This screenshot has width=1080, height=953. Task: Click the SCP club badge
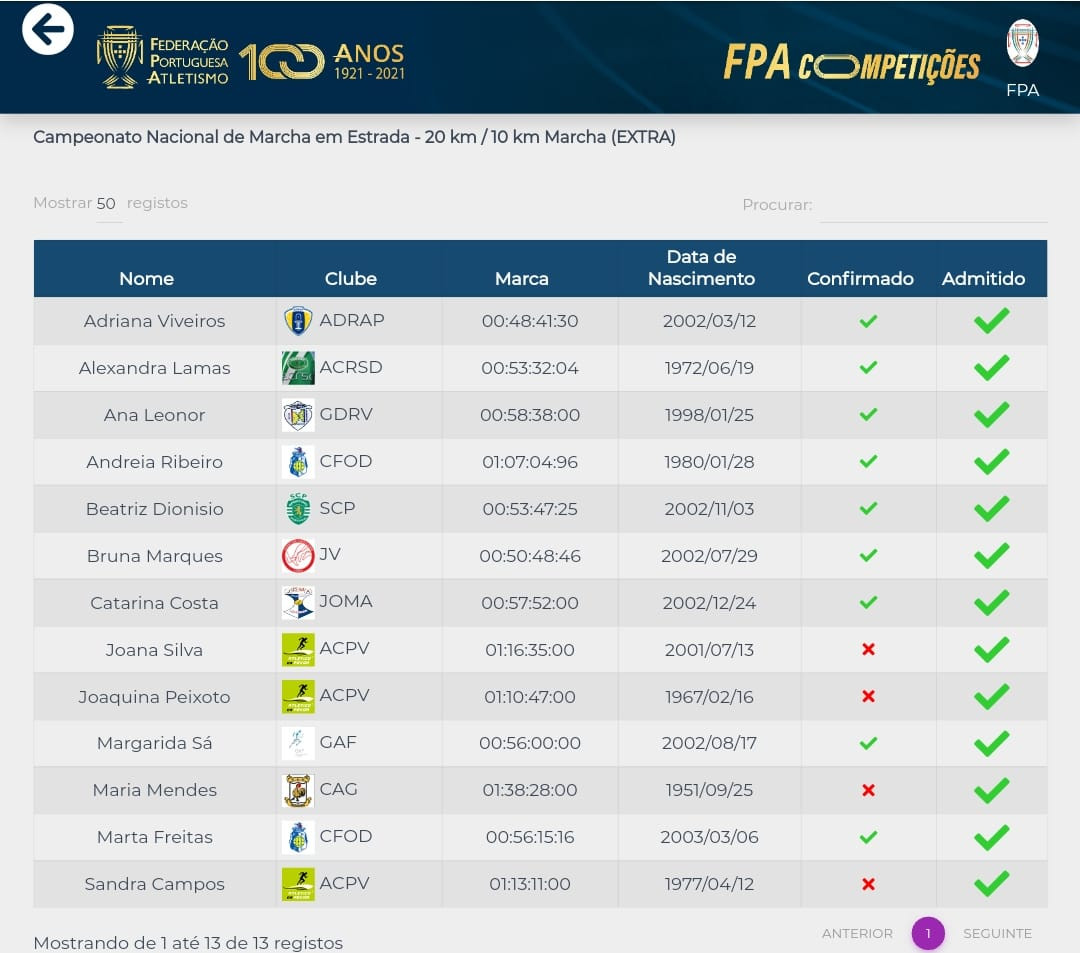(298, 508)
